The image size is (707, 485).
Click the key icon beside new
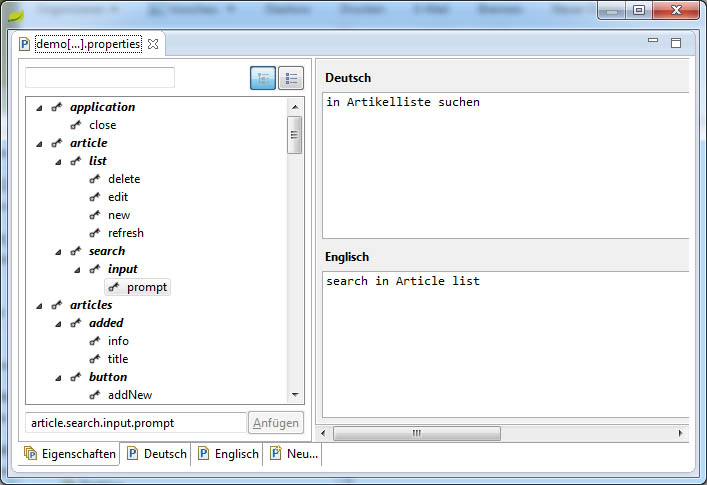coord(95,215)
